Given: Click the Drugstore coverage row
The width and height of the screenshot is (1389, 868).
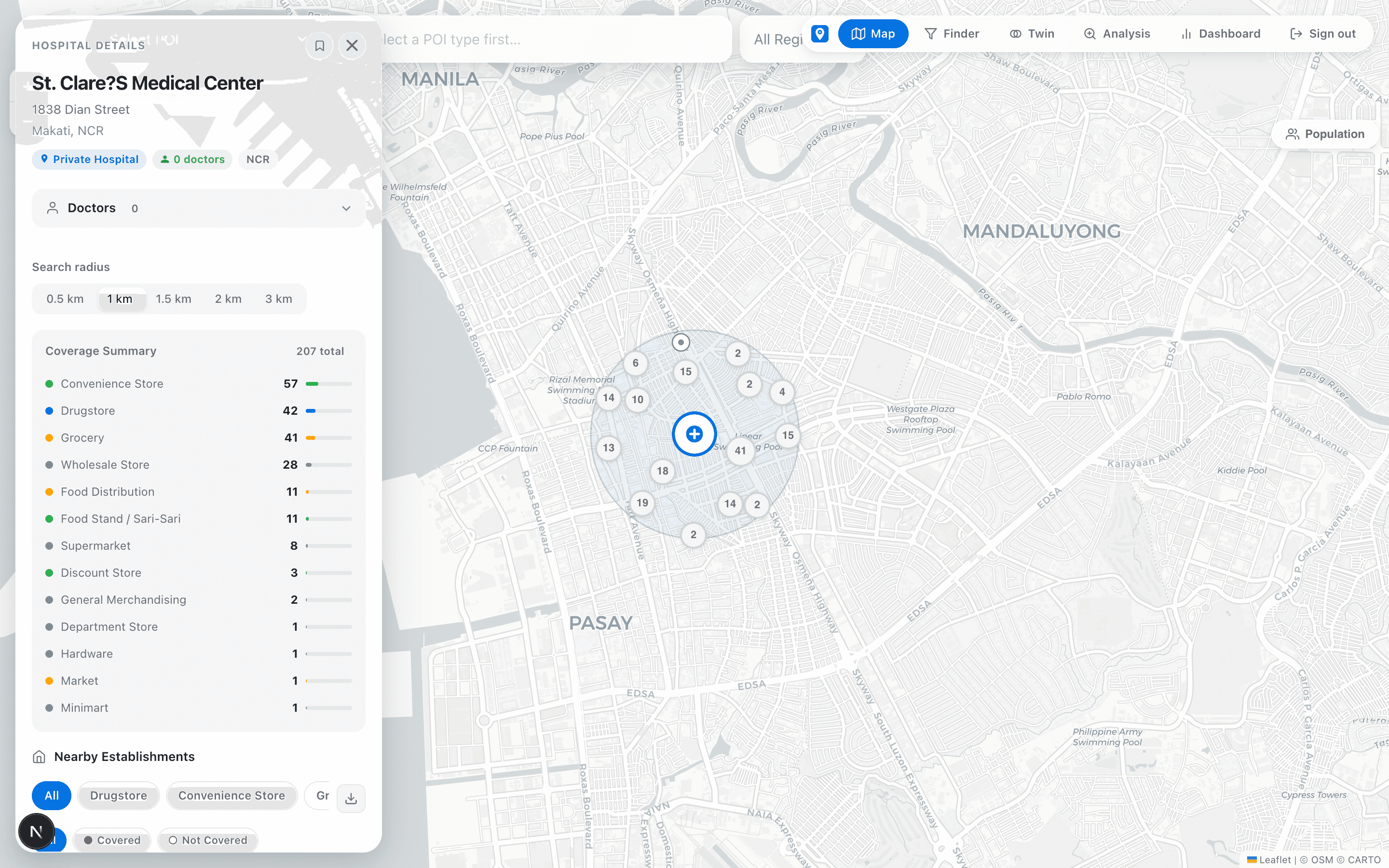Looking at the screenshot, I should click(199, 411).
